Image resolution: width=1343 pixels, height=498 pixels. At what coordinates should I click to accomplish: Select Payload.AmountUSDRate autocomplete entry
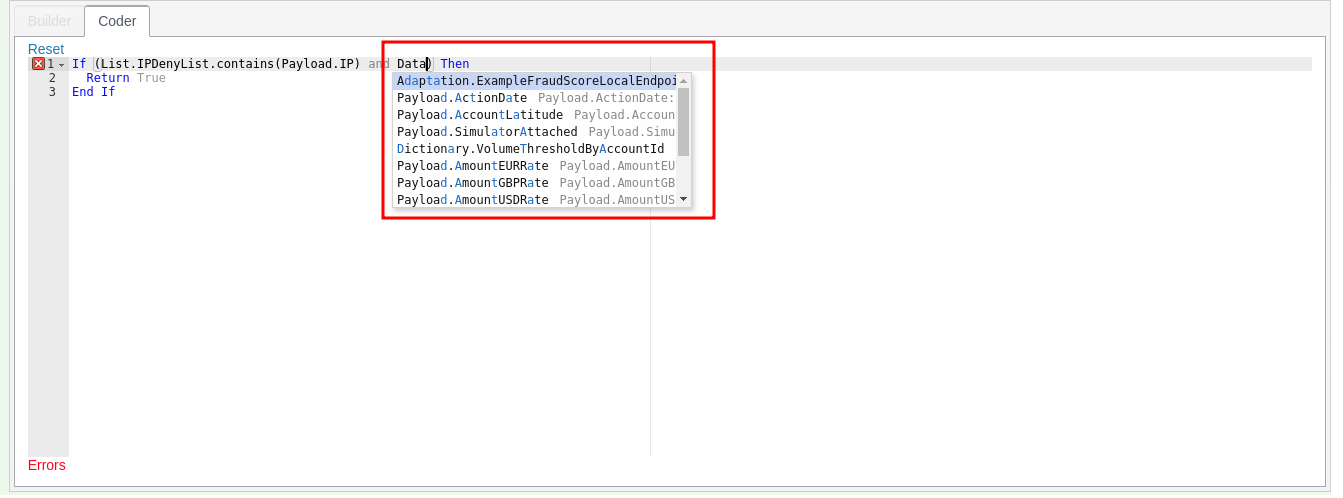(x=535, y=200)
